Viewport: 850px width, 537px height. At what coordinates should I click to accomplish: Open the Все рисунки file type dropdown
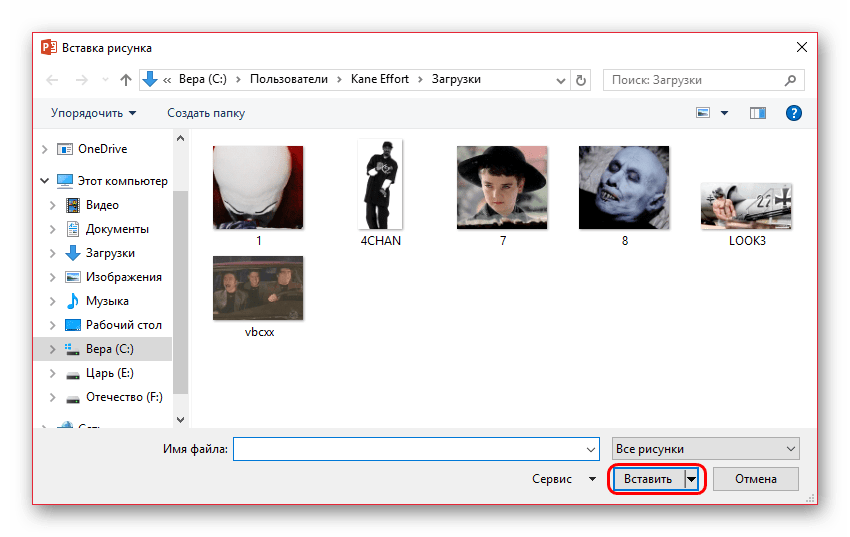705,449
